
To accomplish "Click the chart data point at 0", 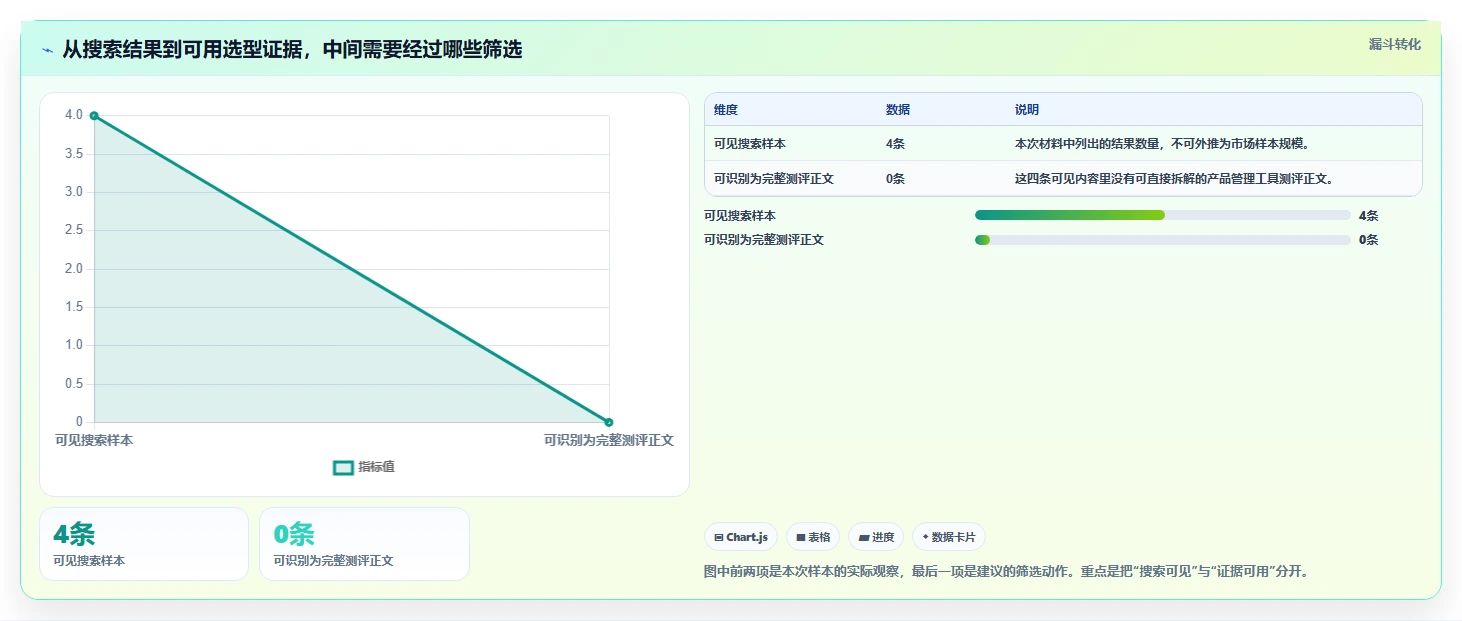I will [x=608, y=422].
